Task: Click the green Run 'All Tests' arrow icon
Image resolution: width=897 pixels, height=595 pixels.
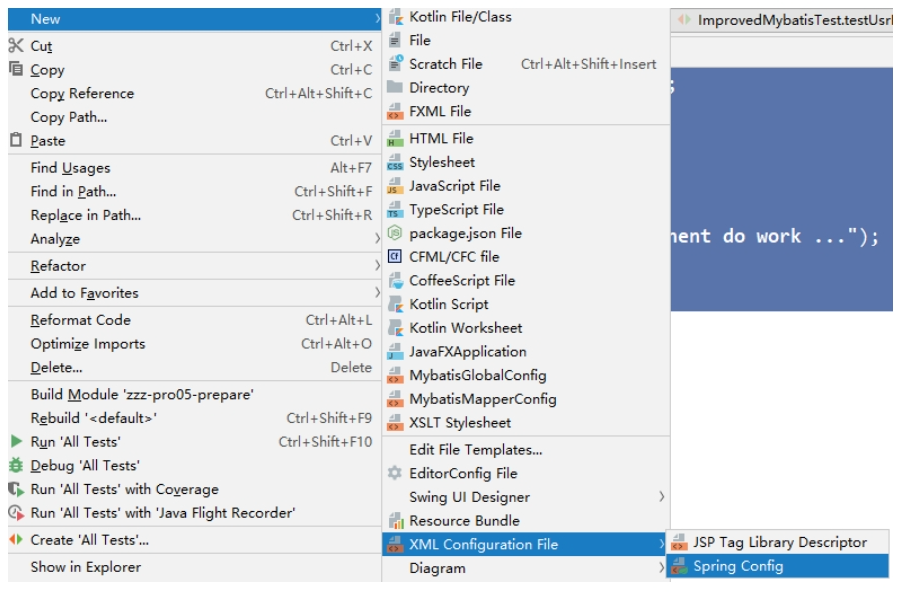Action: click(x=16, y=442)
